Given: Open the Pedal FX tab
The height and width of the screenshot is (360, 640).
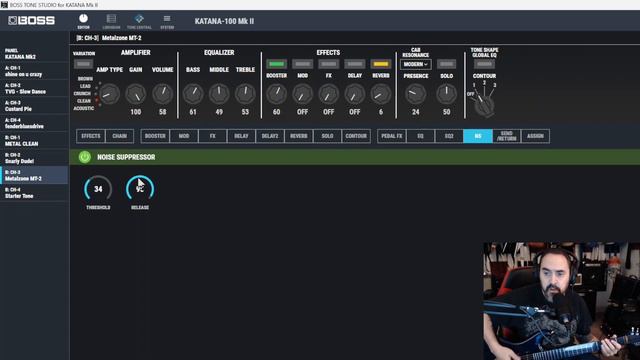Looking at the screenshot, I should 392,136.
